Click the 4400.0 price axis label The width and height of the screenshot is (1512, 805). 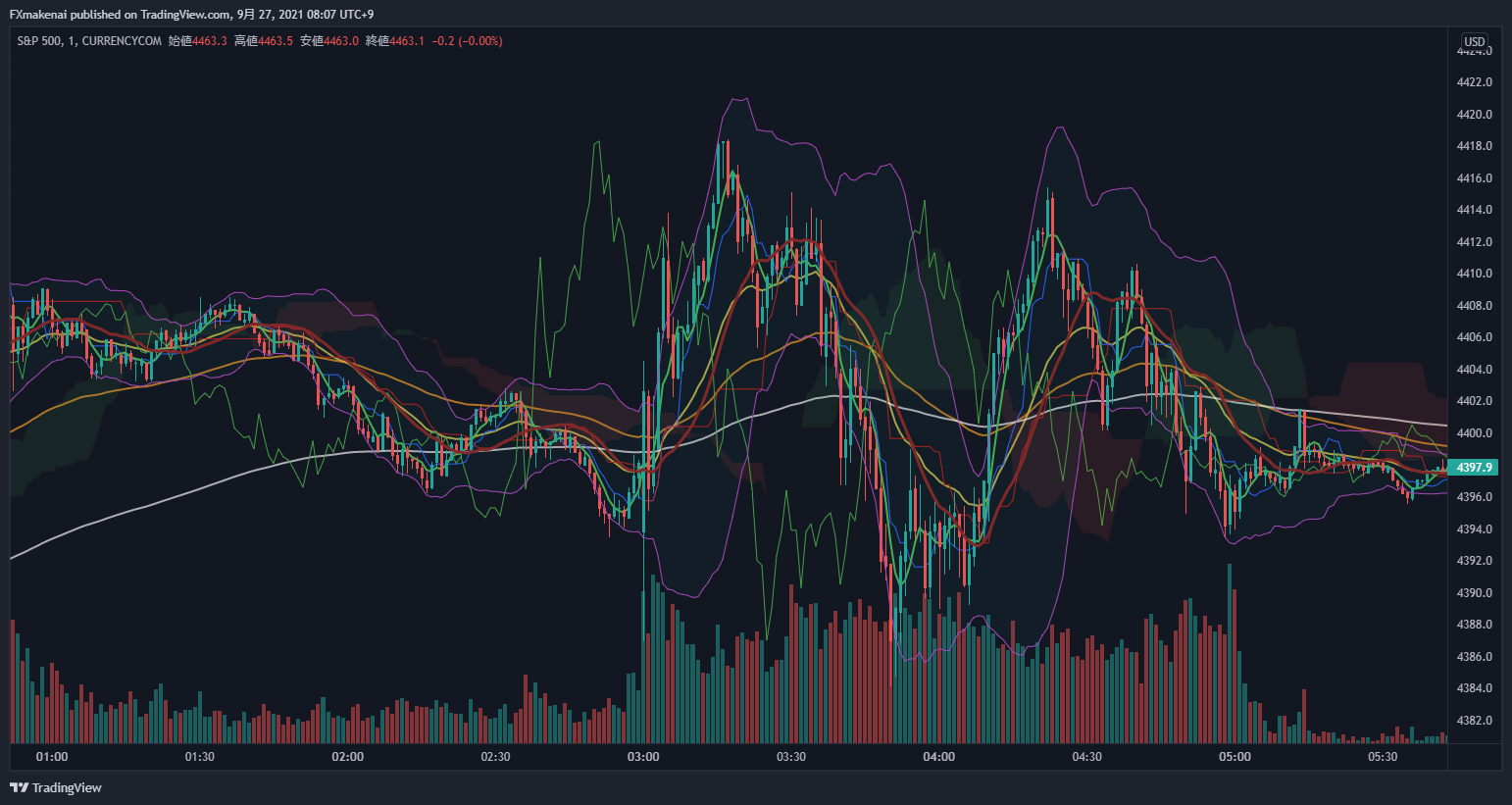(1474, 433)
